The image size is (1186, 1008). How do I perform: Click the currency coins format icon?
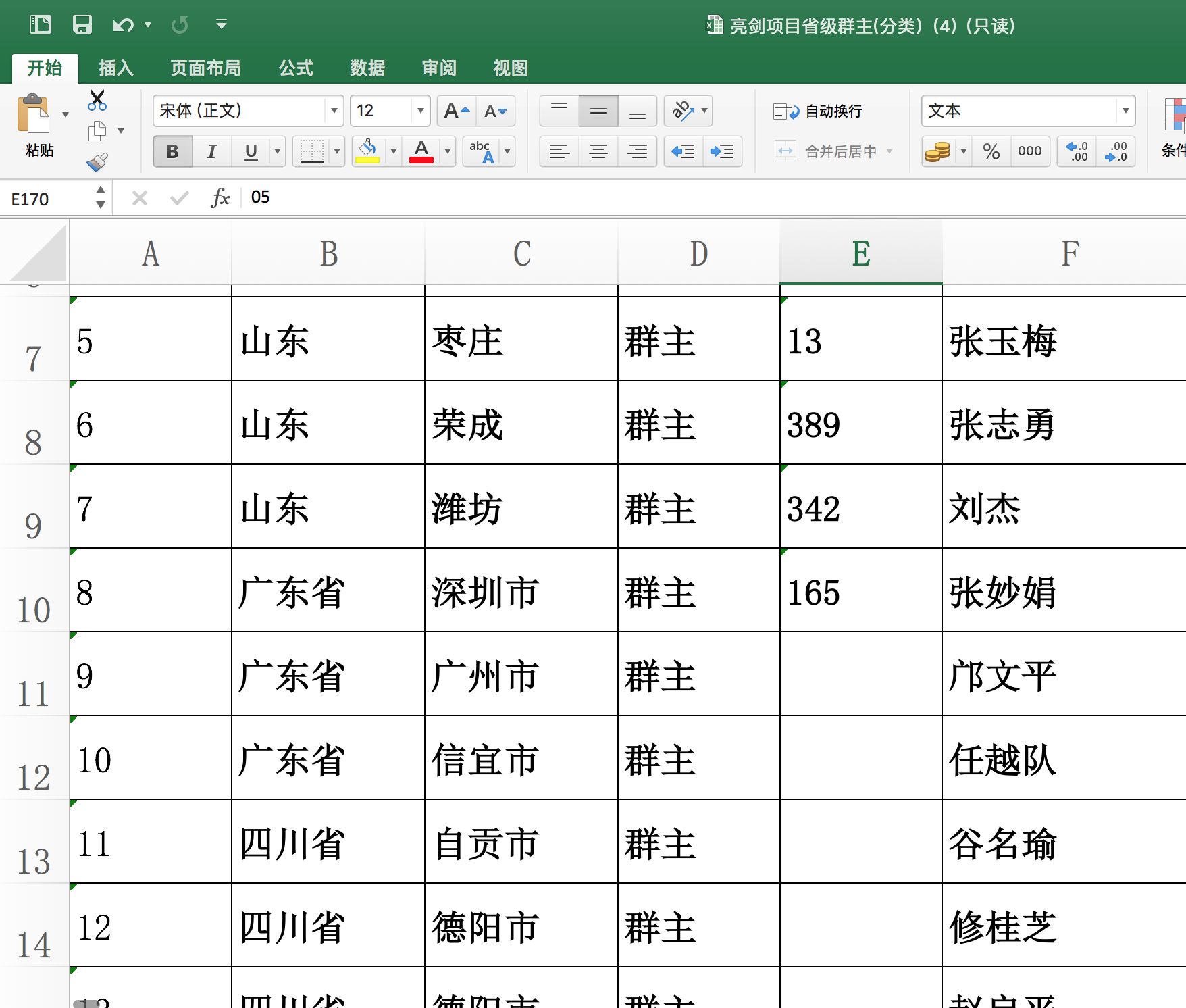[x=937, y=151]
